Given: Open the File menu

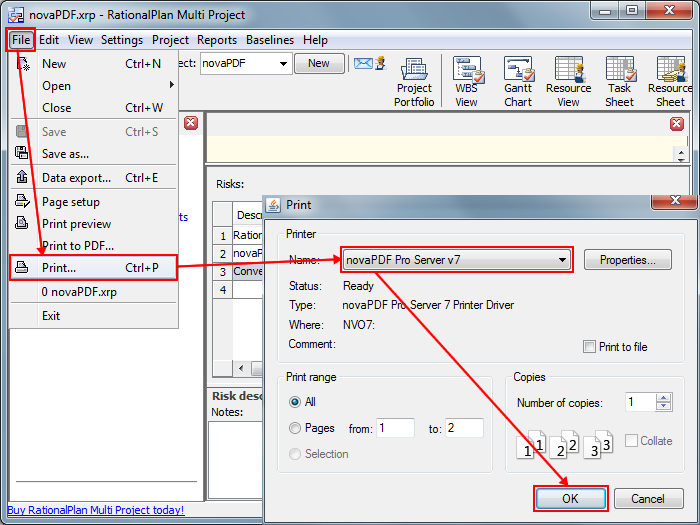Looking at the screenshot, I should click(21, 40).
